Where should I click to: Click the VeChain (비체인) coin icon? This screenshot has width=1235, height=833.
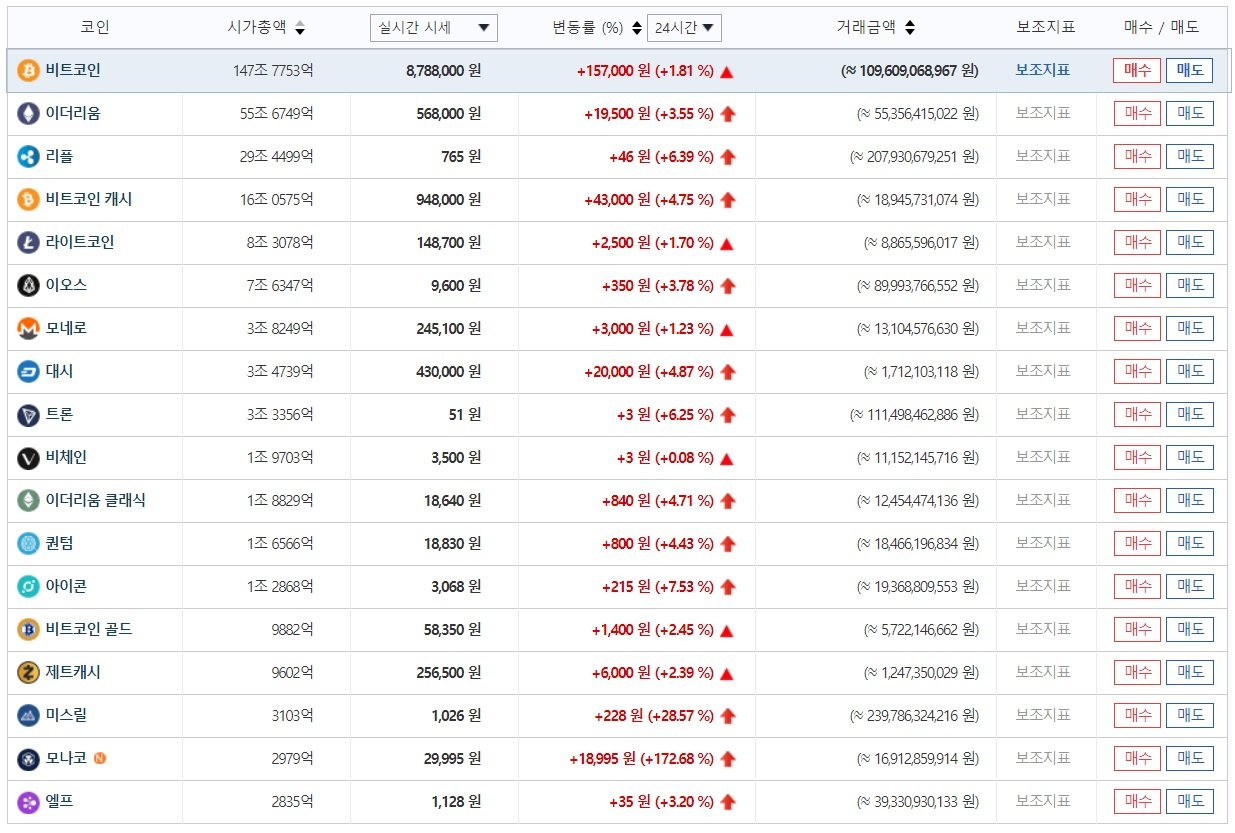[x=28, y=458]
